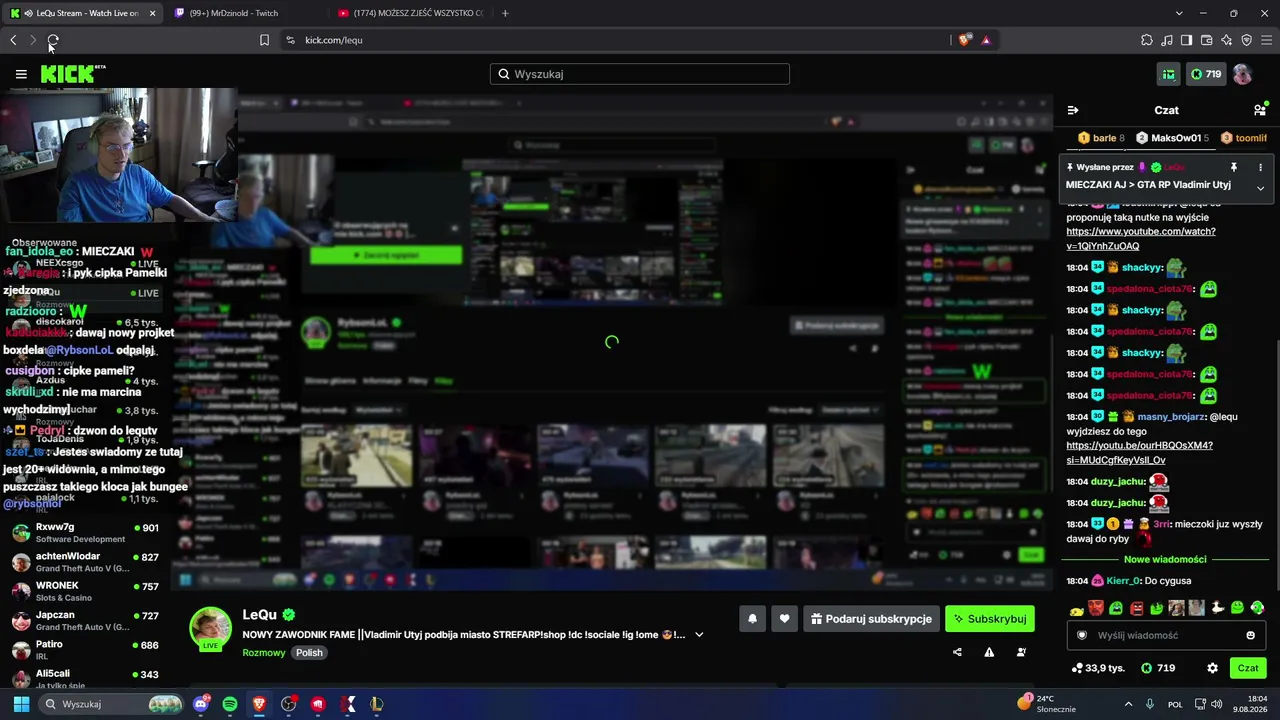Image resolution: width=1280 pixels, height=720 pixels.
Task: Open the chat users list icon
Action: (1260, 110)
